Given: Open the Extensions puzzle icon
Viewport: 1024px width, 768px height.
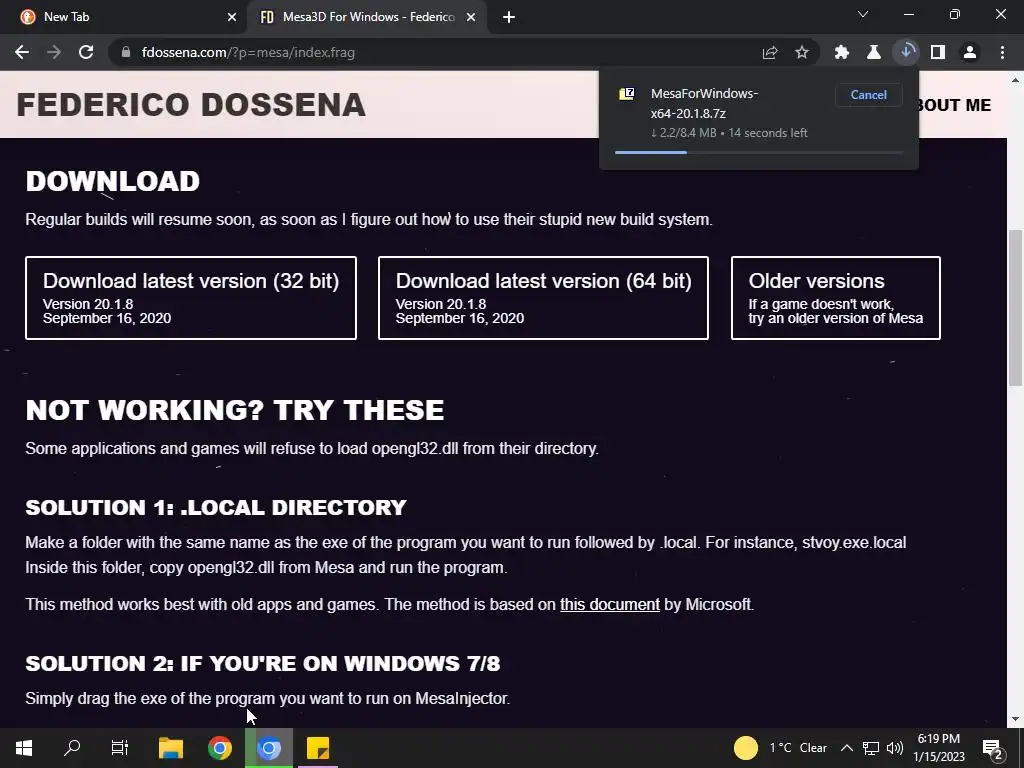Looking at the screenshot, I should [x=842, y=52].
